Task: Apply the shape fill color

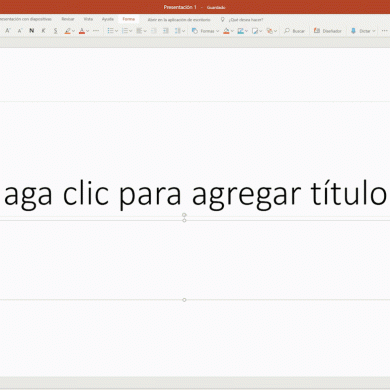Action: tap(226, 31)
